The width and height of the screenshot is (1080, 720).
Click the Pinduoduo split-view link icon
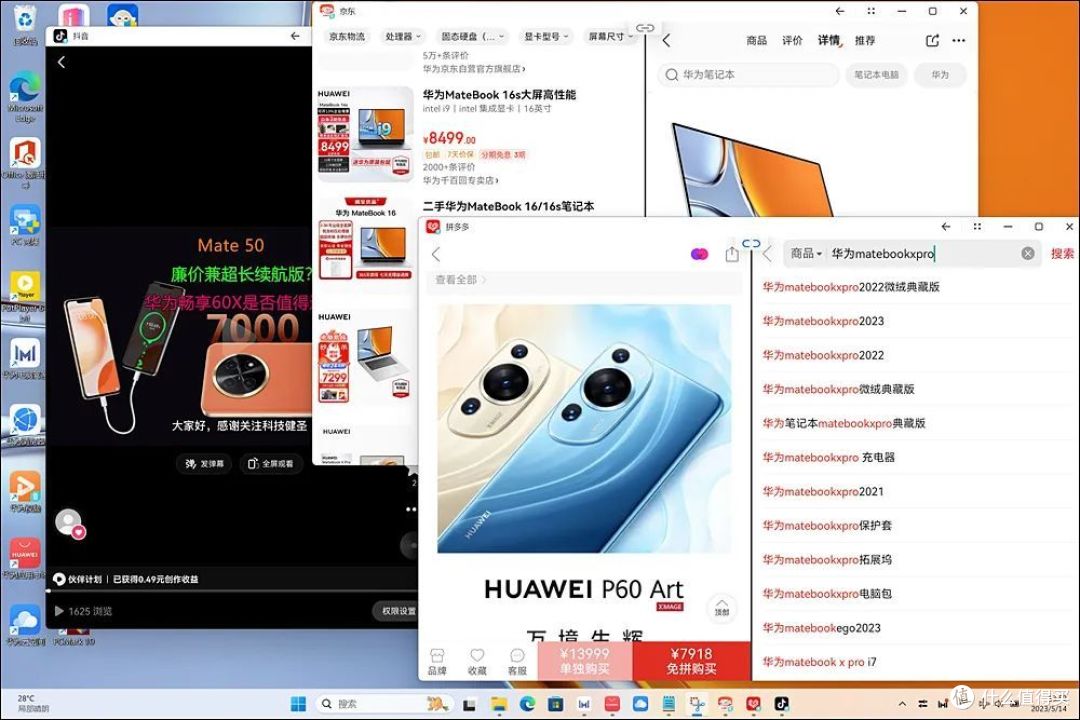pos(751,244)
